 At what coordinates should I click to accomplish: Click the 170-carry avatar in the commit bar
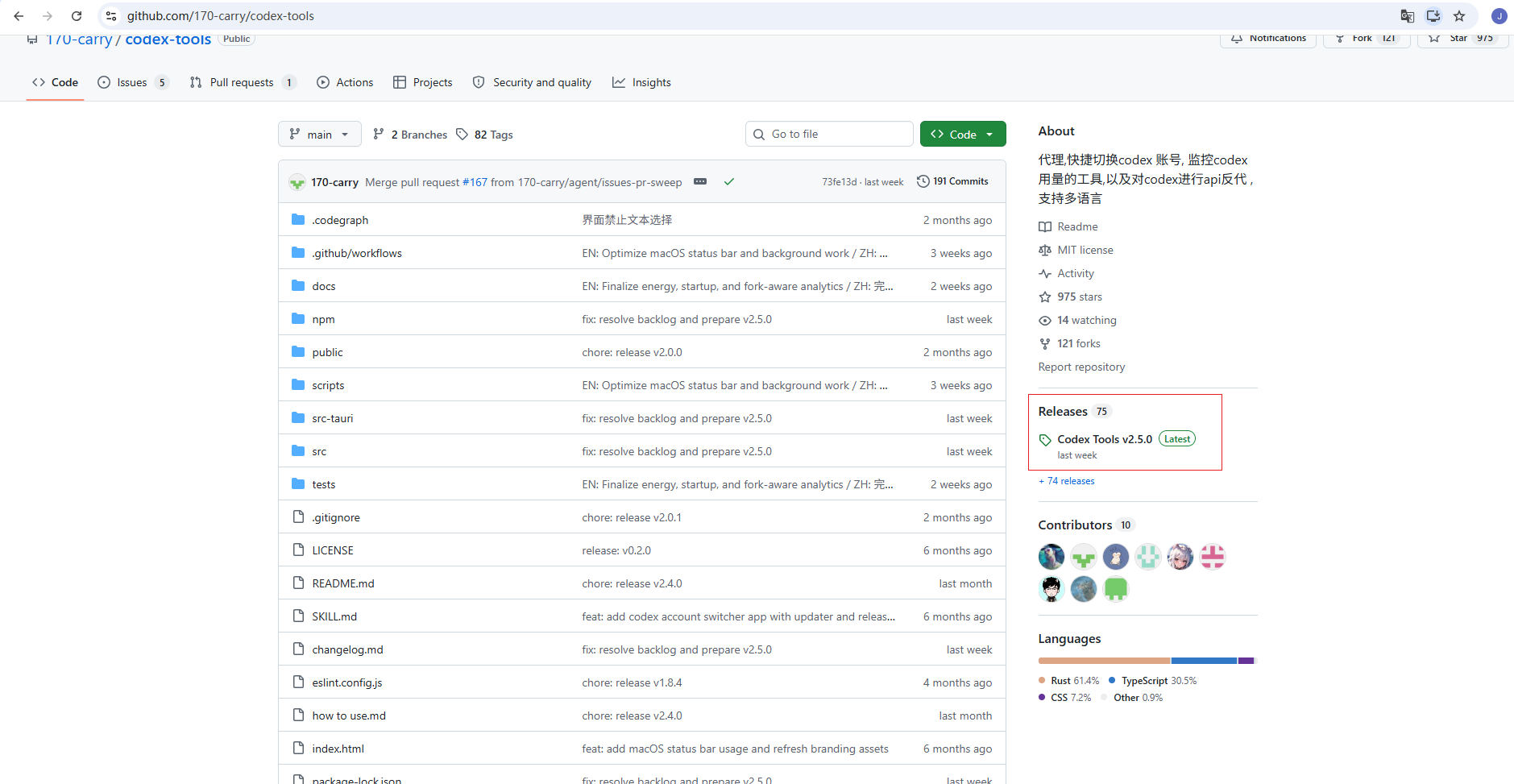click(297, 182)
